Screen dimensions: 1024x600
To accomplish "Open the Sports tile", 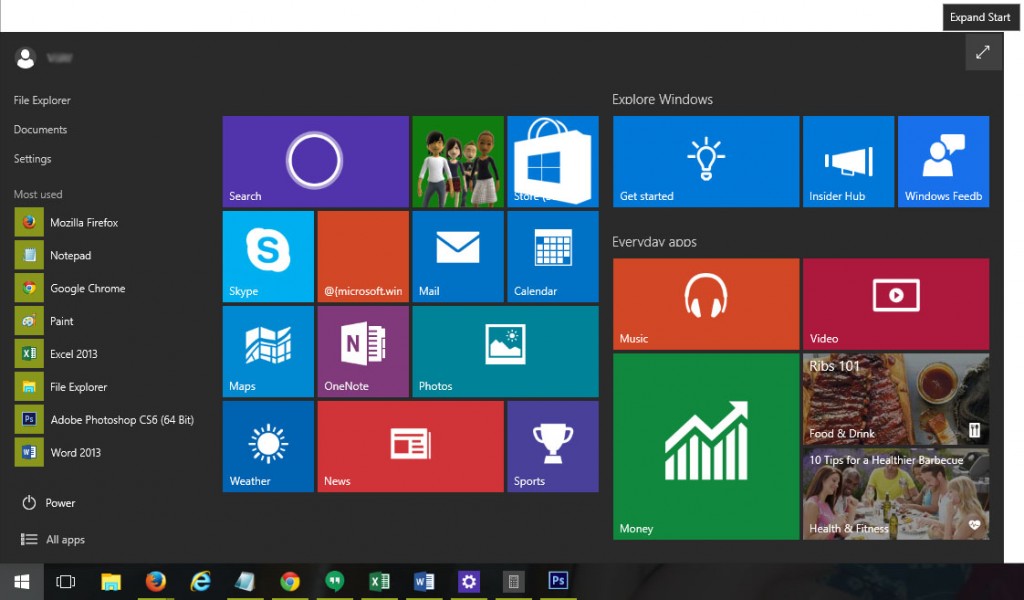I will point(553,447).
